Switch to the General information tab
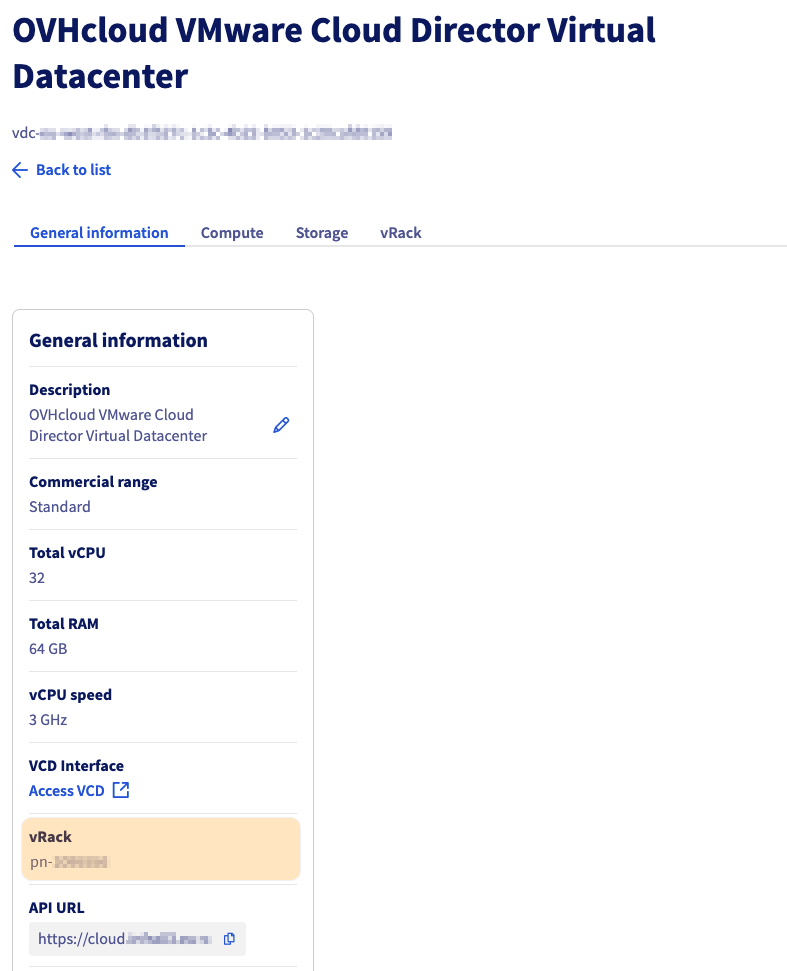787x971 pixels. 99,233
